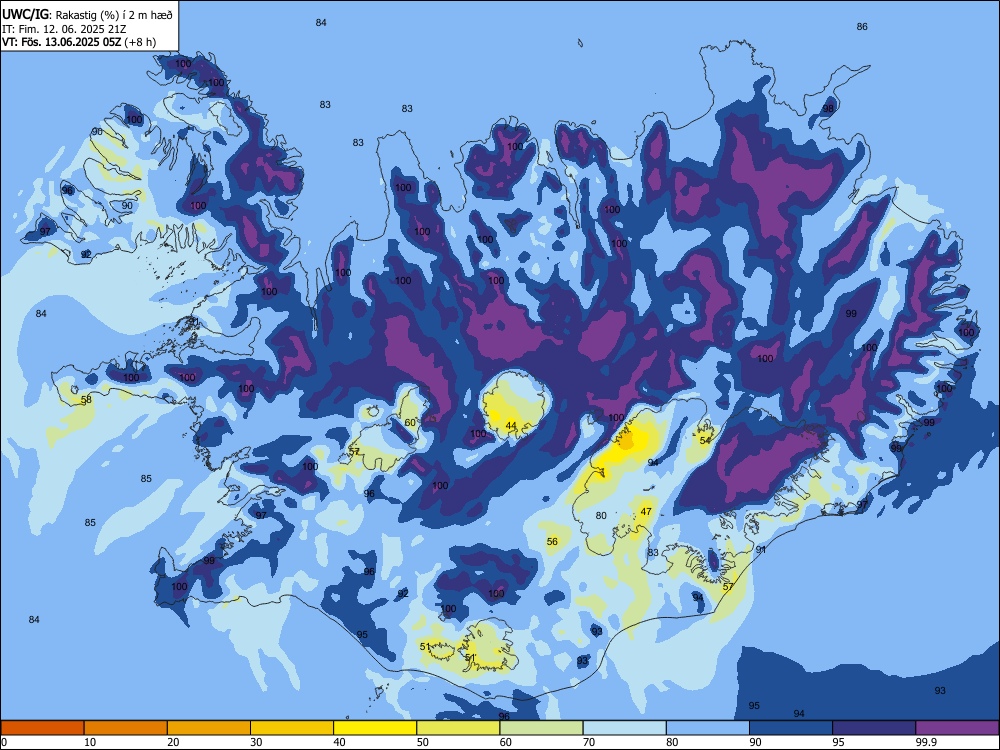This screenshot has height=750, width=1000.
Task: Click the 98 value on the northeast peninsula
Action: [828, 108]
